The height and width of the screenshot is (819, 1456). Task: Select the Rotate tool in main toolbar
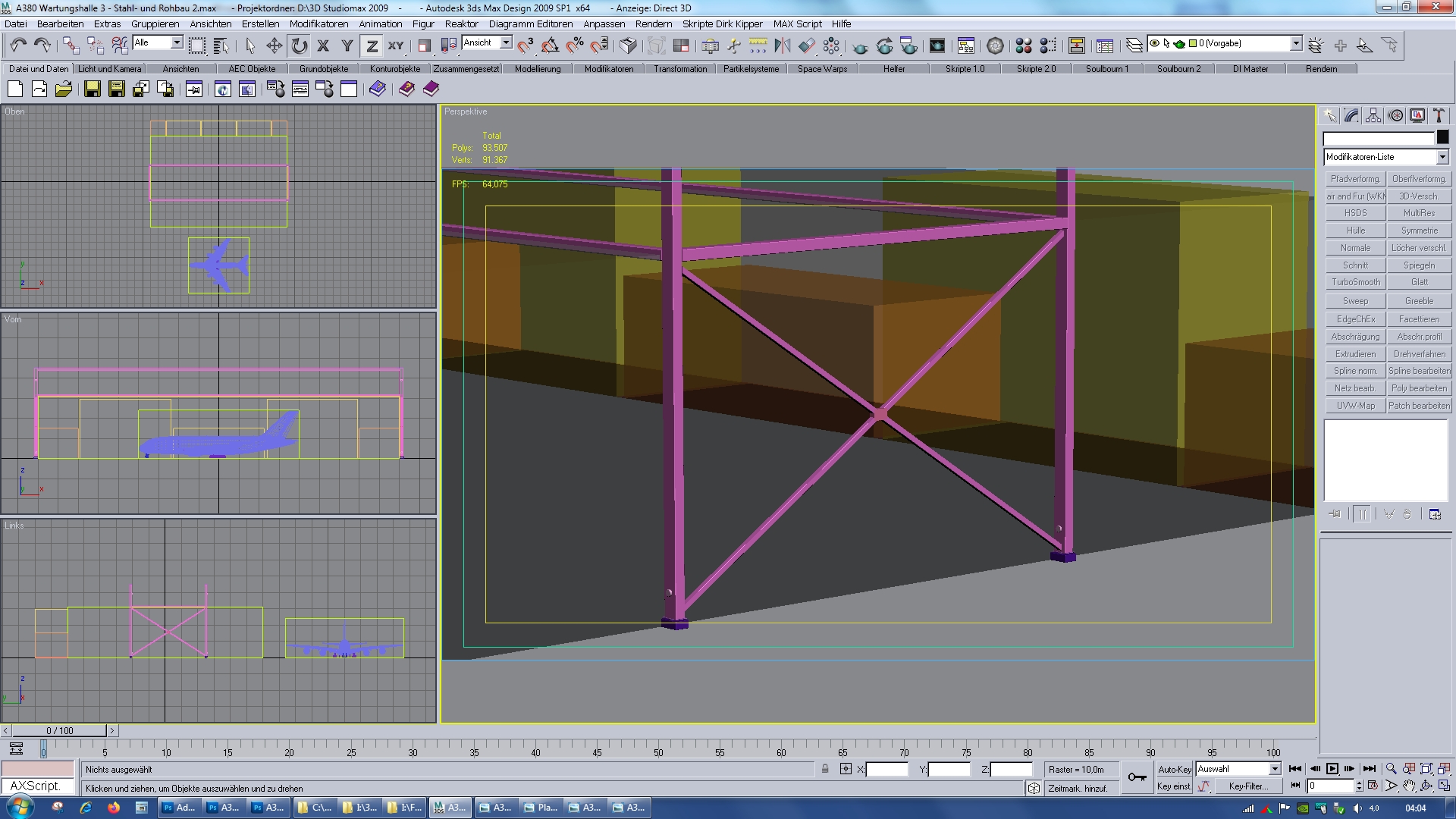[x=299, y=46]
